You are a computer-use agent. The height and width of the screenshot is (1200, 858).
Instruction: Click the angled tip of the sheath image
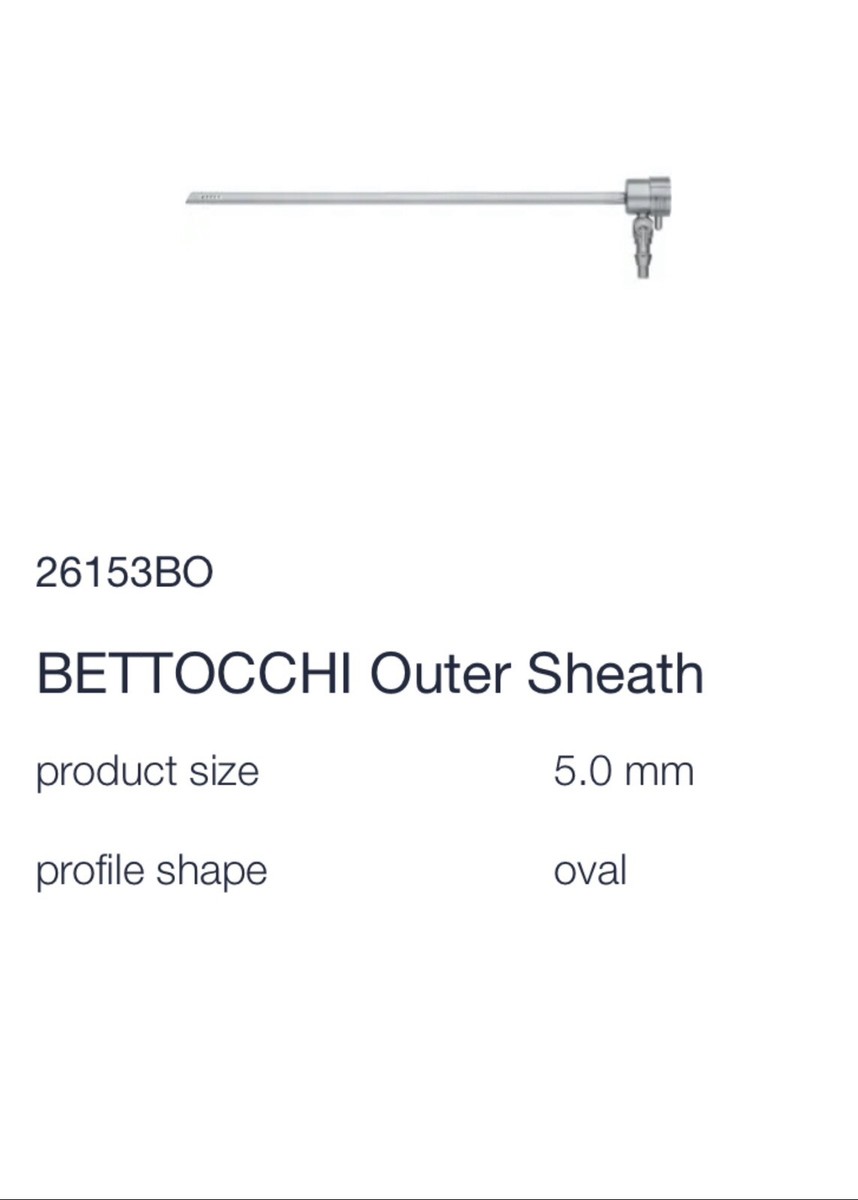(x=191, y=199)
